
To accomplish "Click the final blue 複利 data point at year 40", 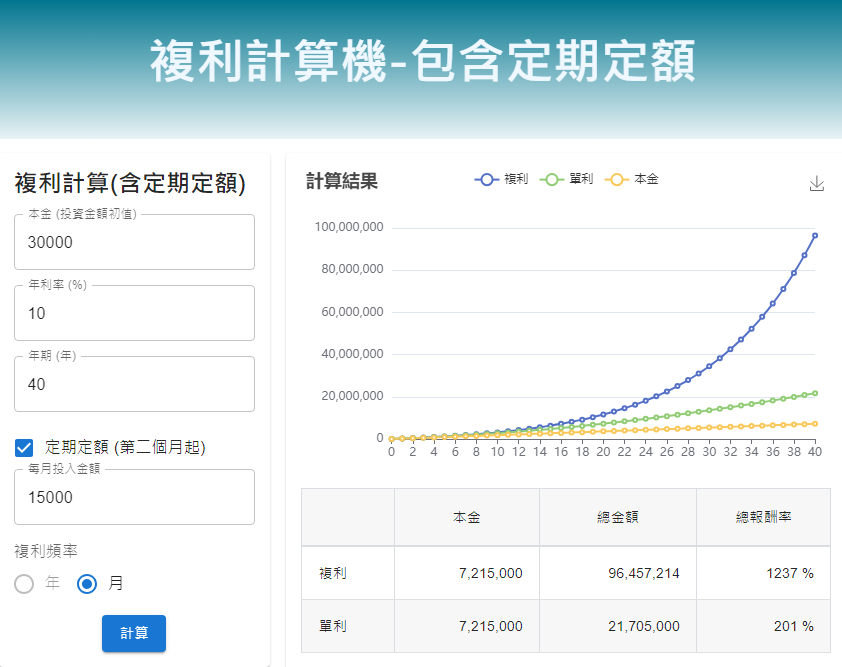I will click(x=815, y=236).
